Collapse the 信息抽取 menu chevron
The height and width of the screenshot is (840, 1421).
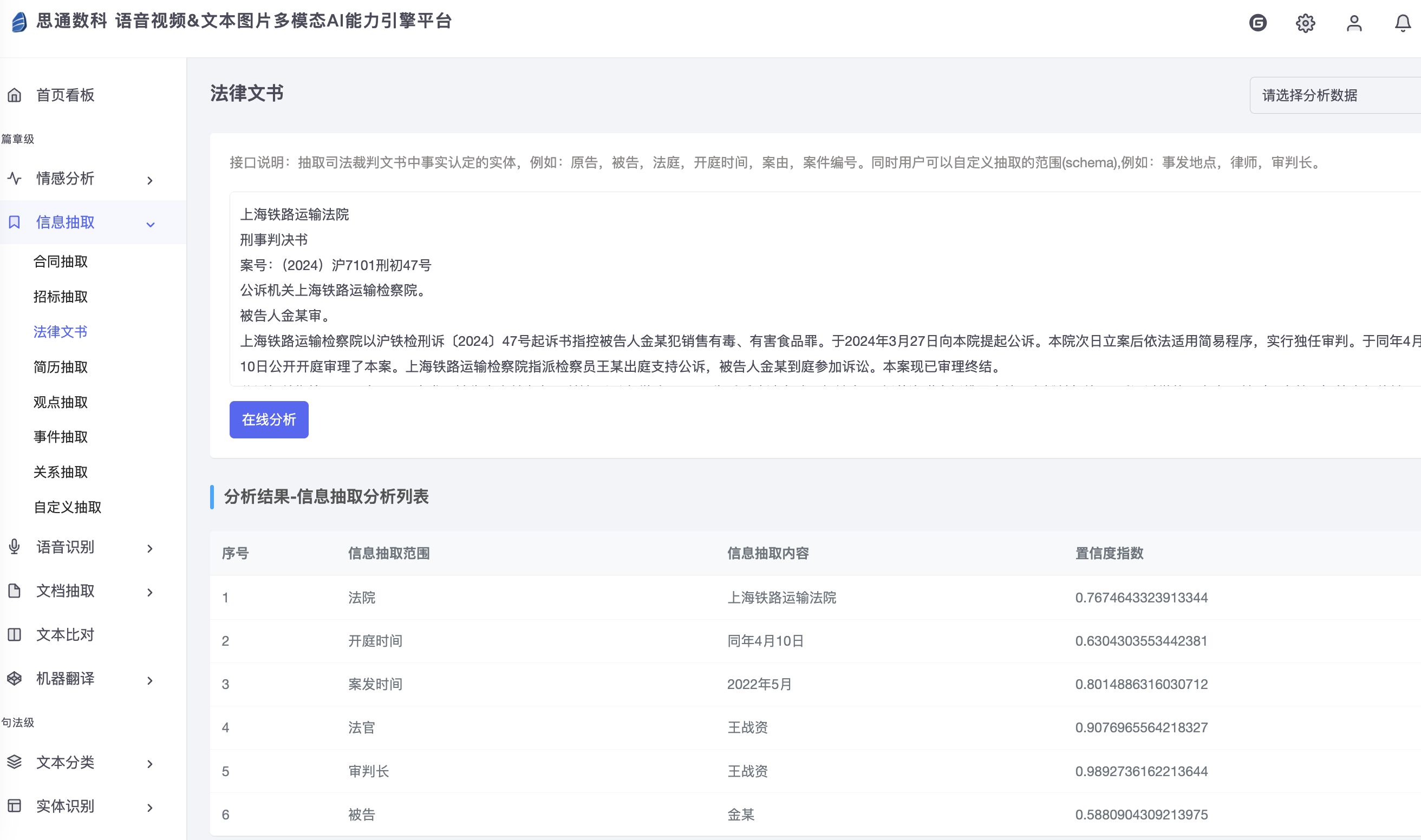tap(150, 224)
